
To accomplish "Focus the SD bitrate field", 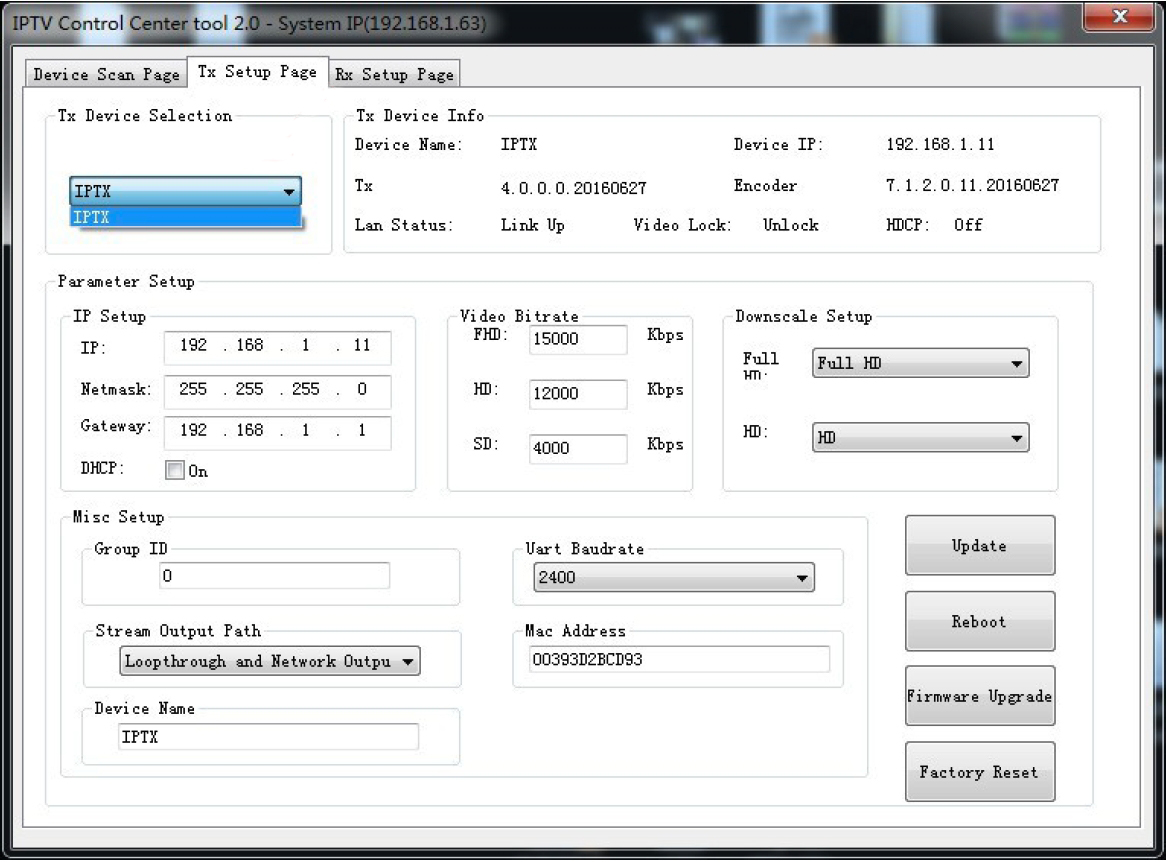I will pos(577,448).
